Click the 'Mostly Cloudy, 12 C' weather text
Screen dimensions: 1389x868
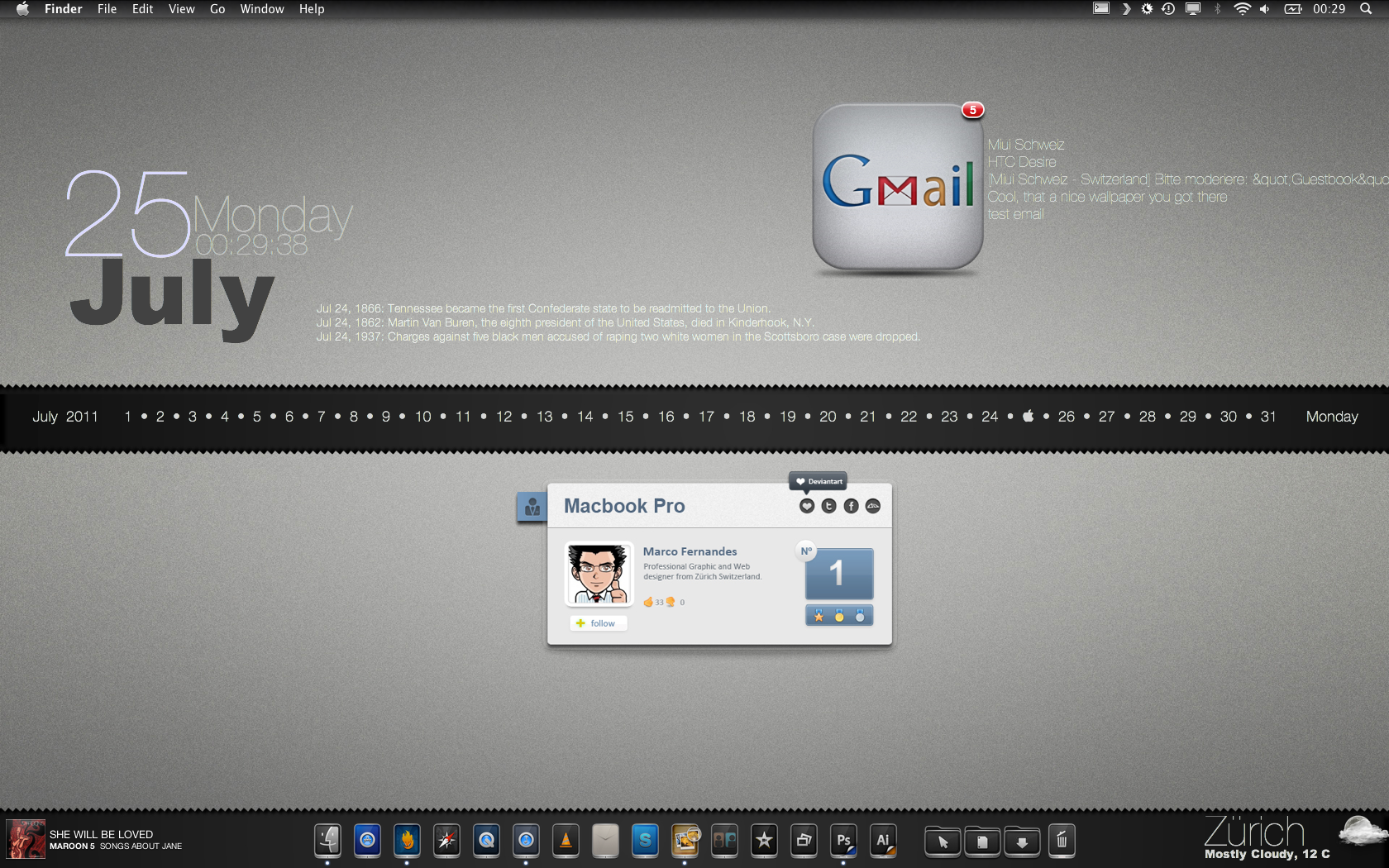click(1267, 854)
